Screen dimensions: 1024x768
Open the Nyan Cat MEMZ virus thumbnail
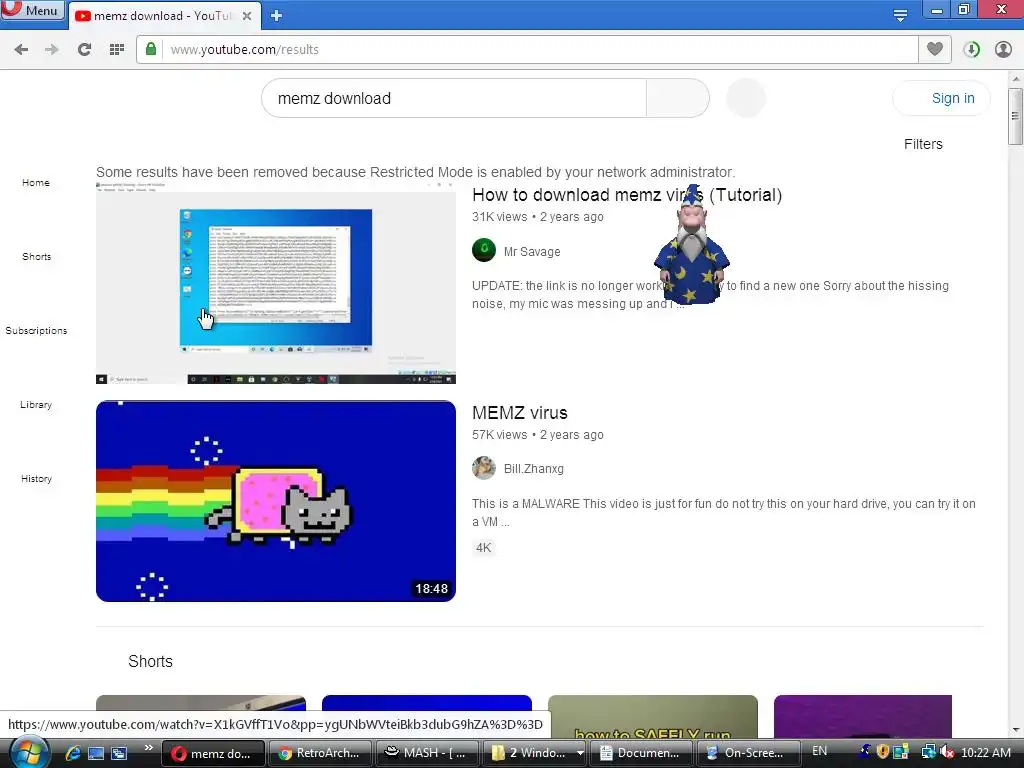tap(276, 501)
